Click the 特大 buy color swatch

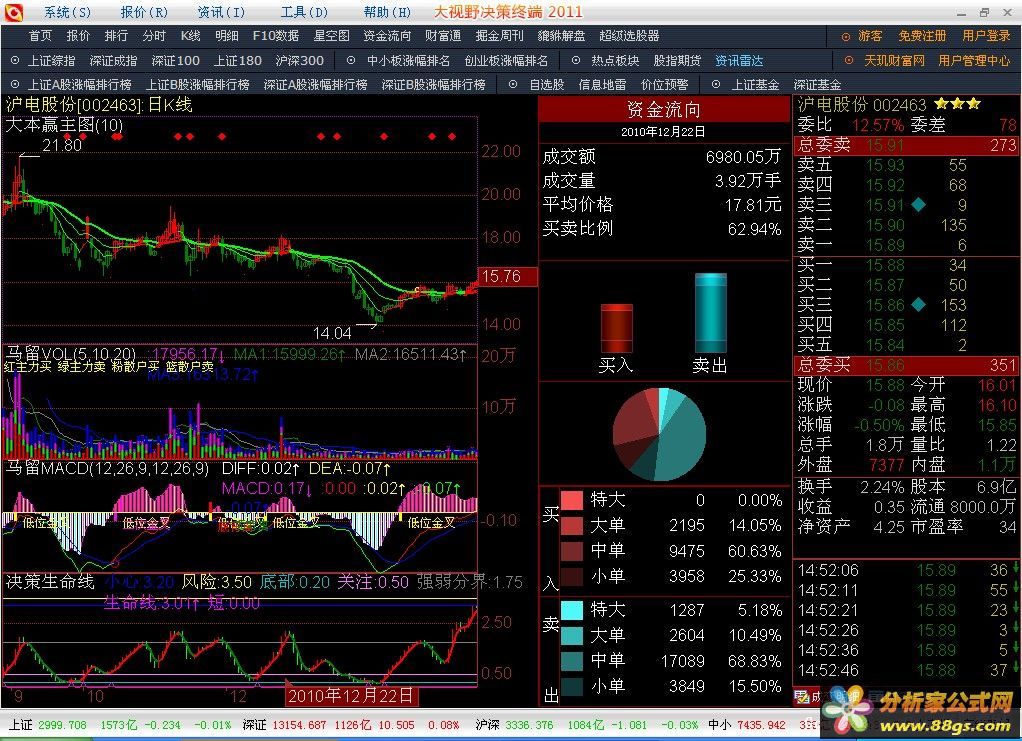point(572,500)
